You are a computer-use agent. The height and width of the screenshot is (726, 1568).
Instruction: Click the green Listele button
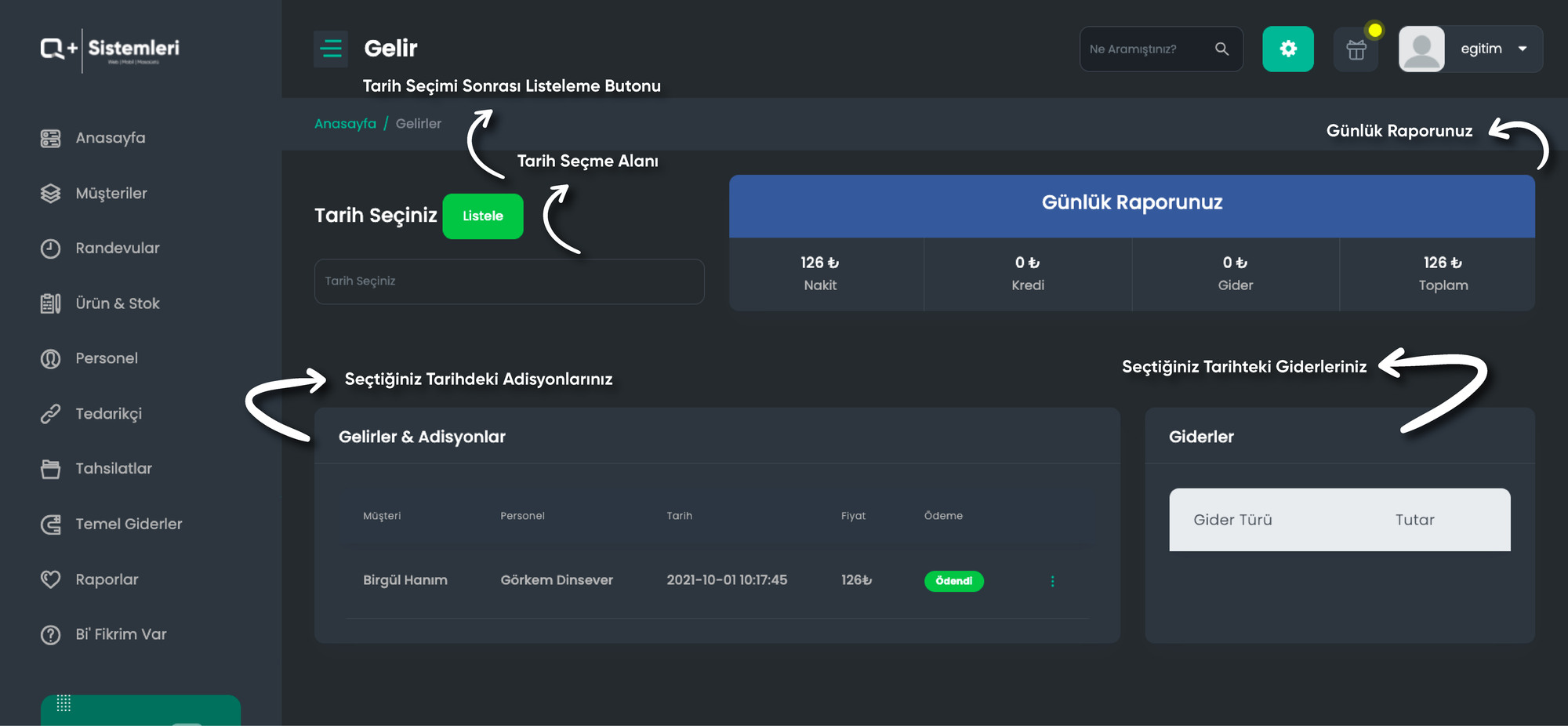[x=483, y=216]
